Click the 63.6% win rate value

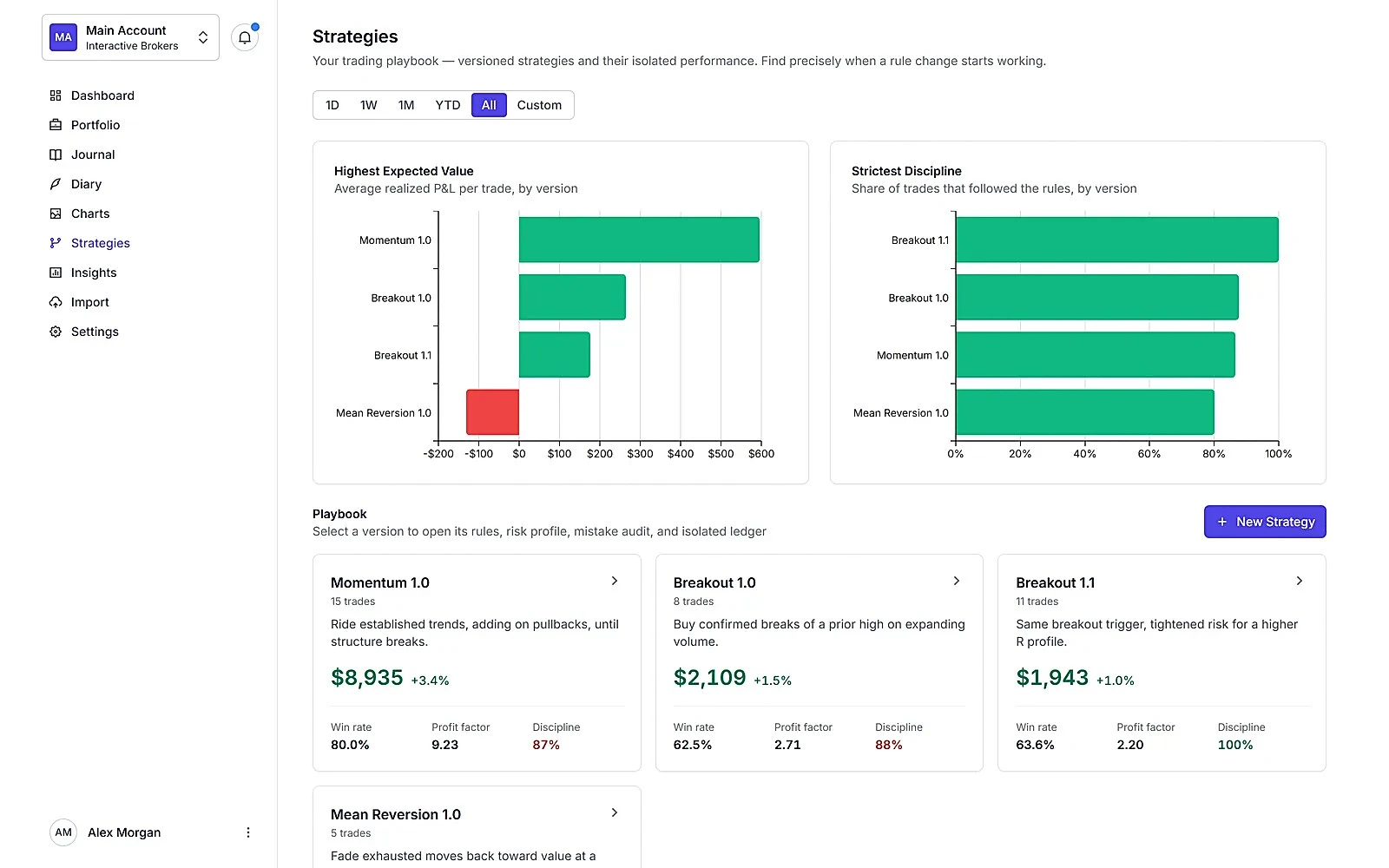(x=1035, y=745)
